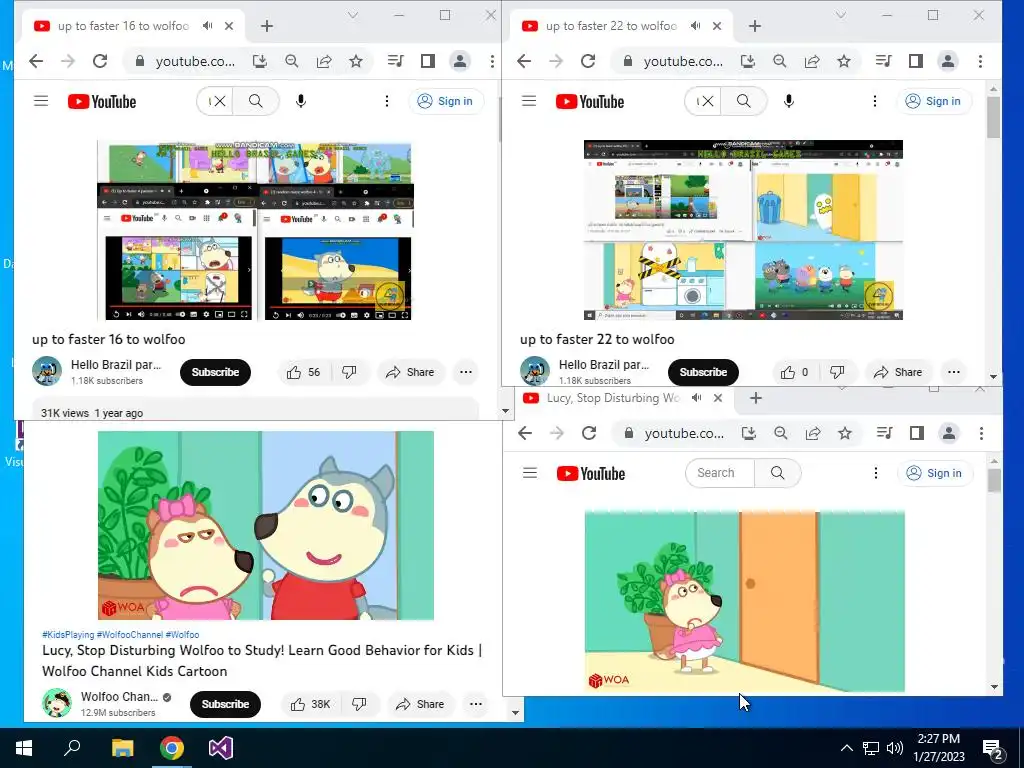Open new tab in 'up to faster 16' window
This screenshot has width=1024, height=768.
pyautogui.click(x=266, y=26)
